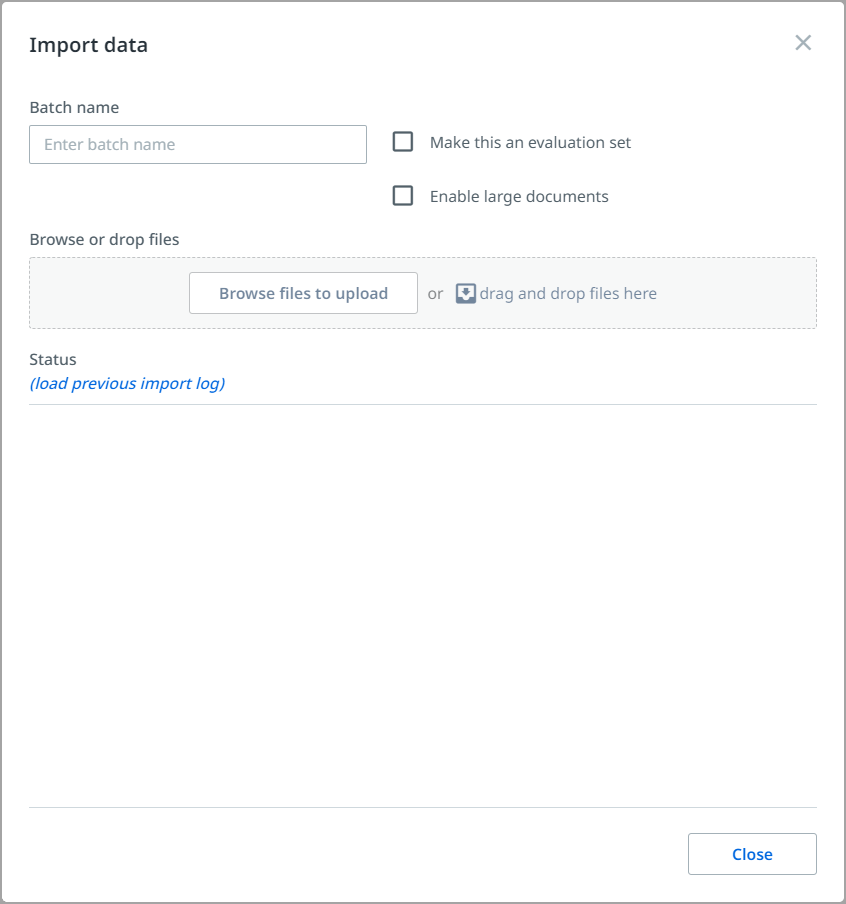Toggle Enable large documents off
This screenshot has width=846, height=904.
403,195
